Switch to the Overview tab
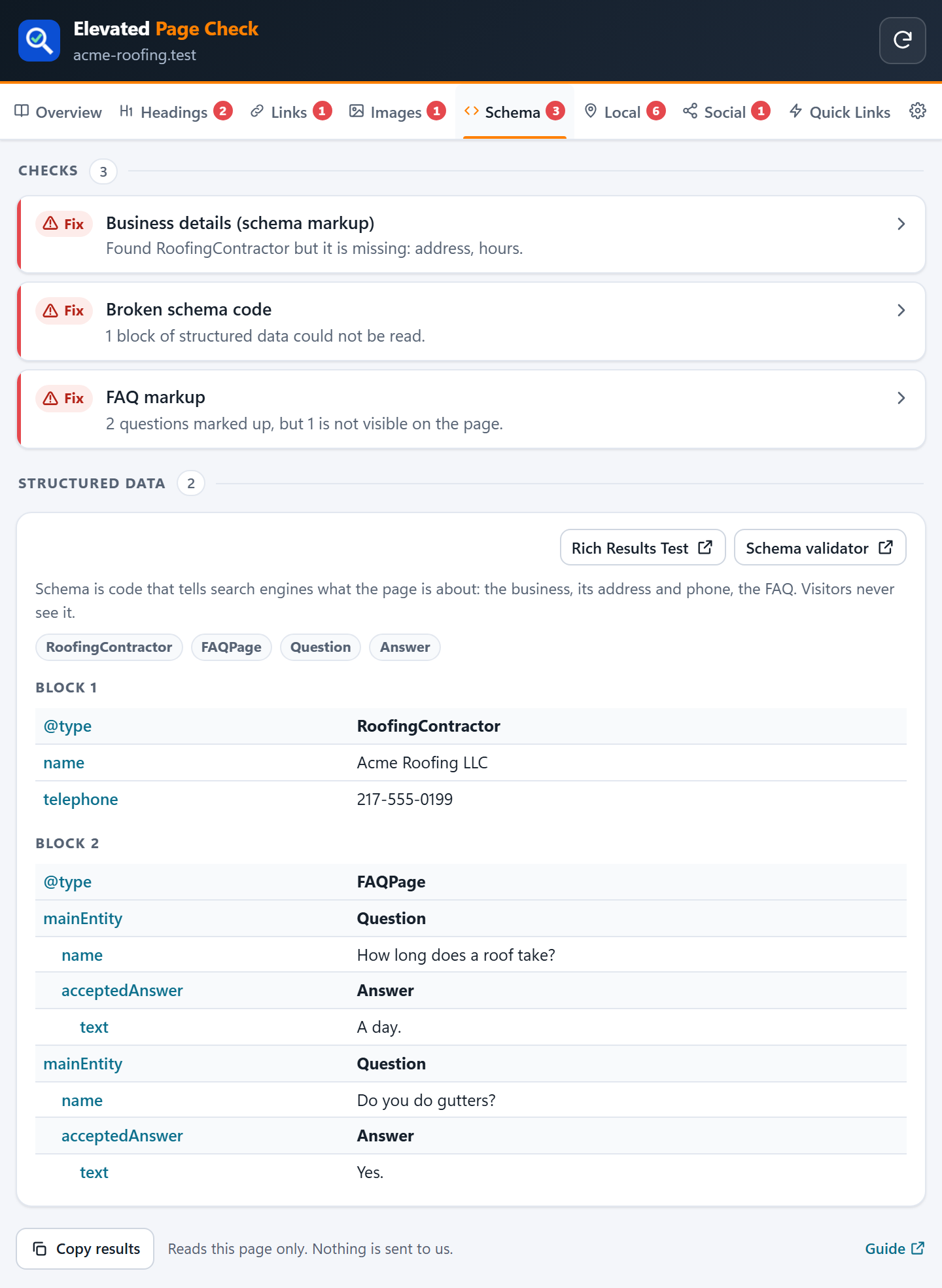The height and width of the screenshot is (1288, 942). [58, 112]
